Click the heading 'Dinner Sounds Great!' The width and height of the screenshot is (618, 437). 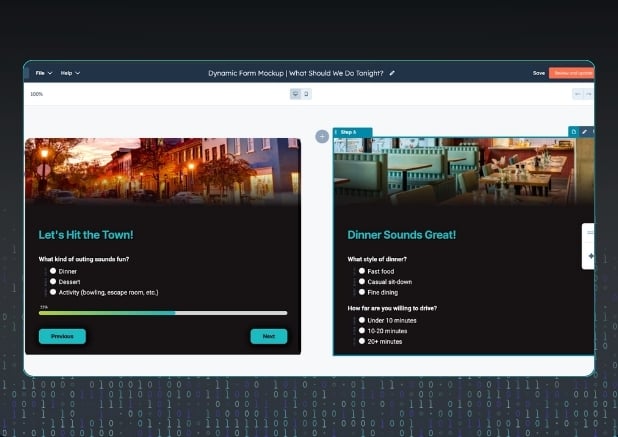click(401, 235)
